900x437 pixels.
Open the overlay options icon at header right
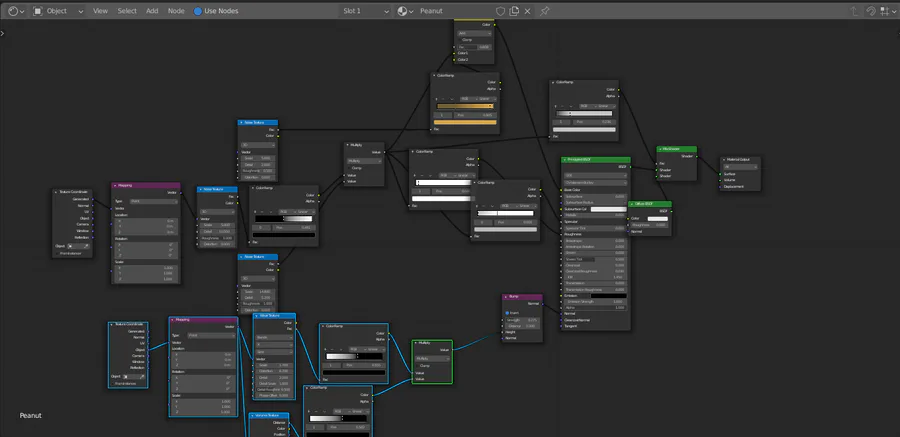pos(887,11)
